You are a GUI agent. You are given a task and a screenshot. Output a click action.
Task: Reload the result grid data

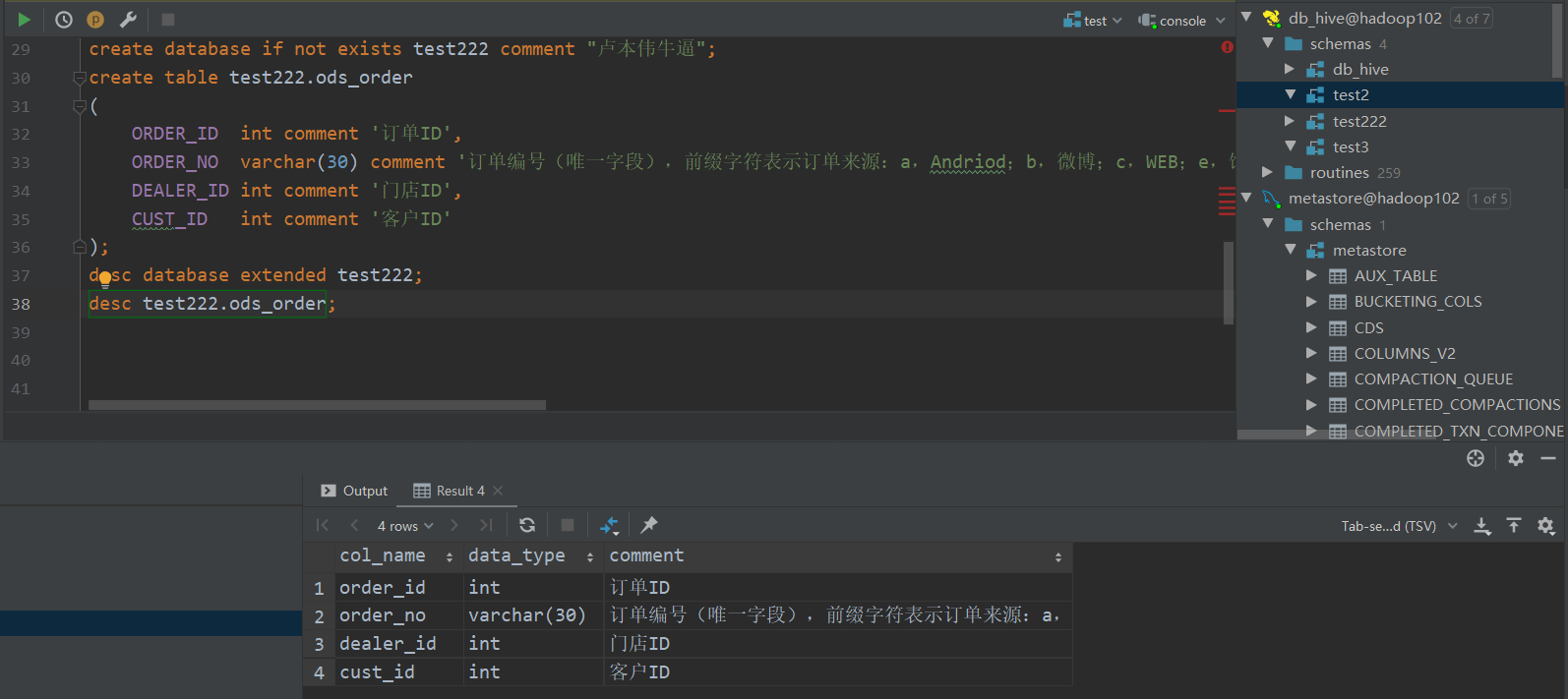coord(527,525)
